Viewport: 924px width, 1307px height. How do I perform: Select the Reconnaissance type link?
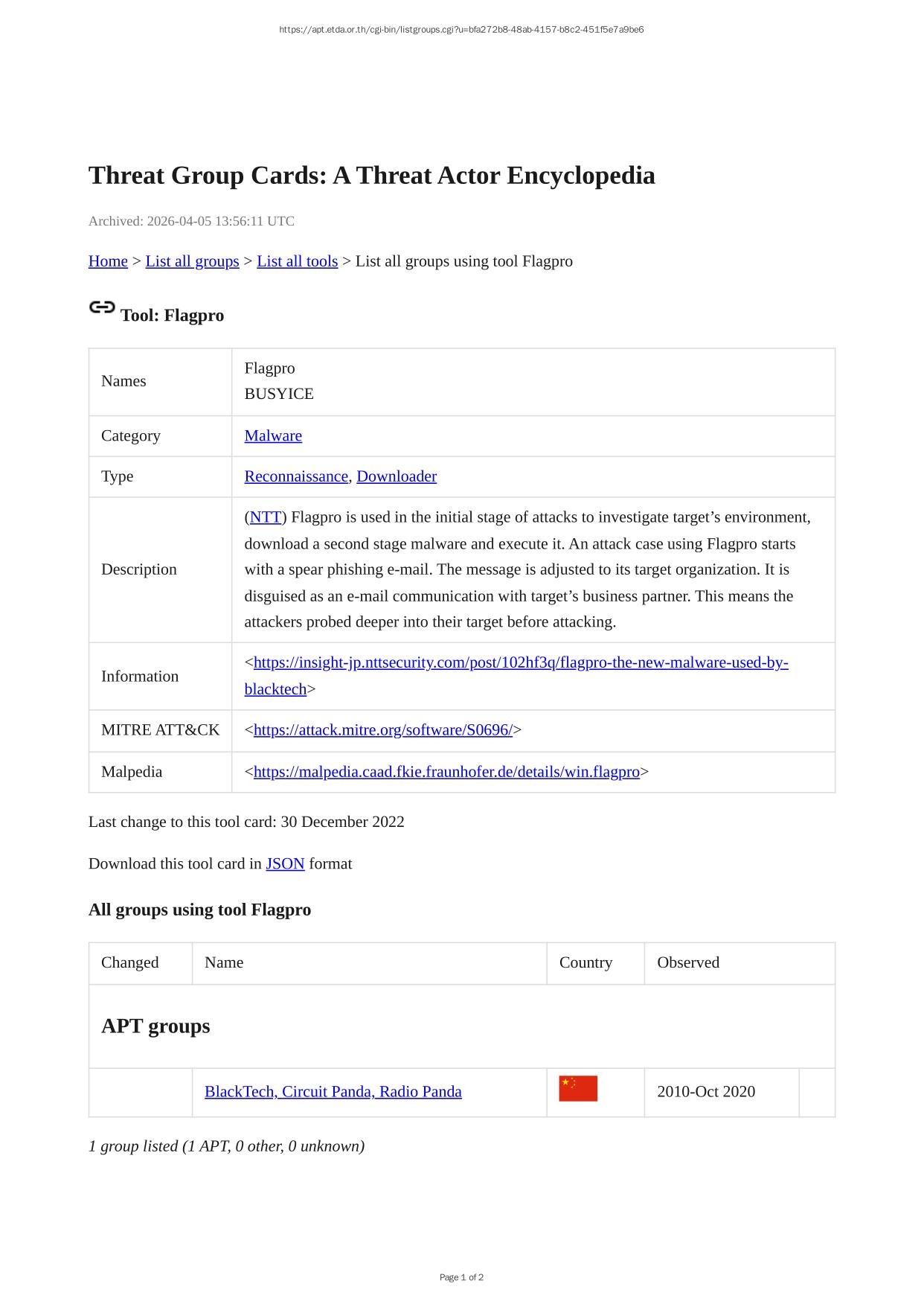pyautogui.click(x=296, y=476)
